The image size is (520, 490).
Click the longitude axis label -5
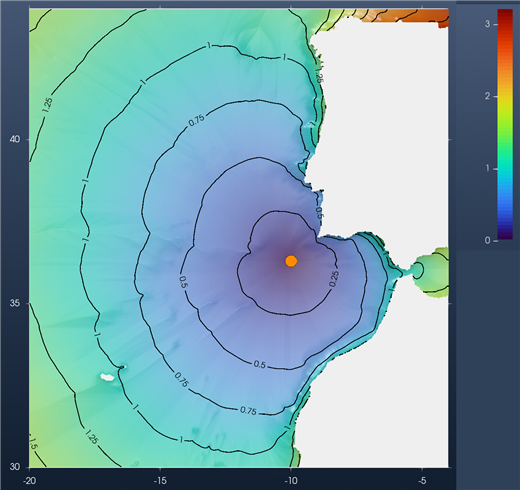click(x=422, y=481)
